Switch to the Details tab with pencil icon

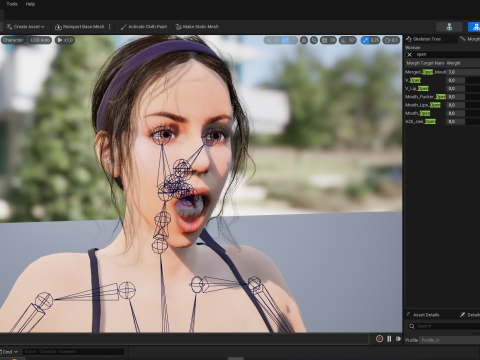(x=469, y=315)
